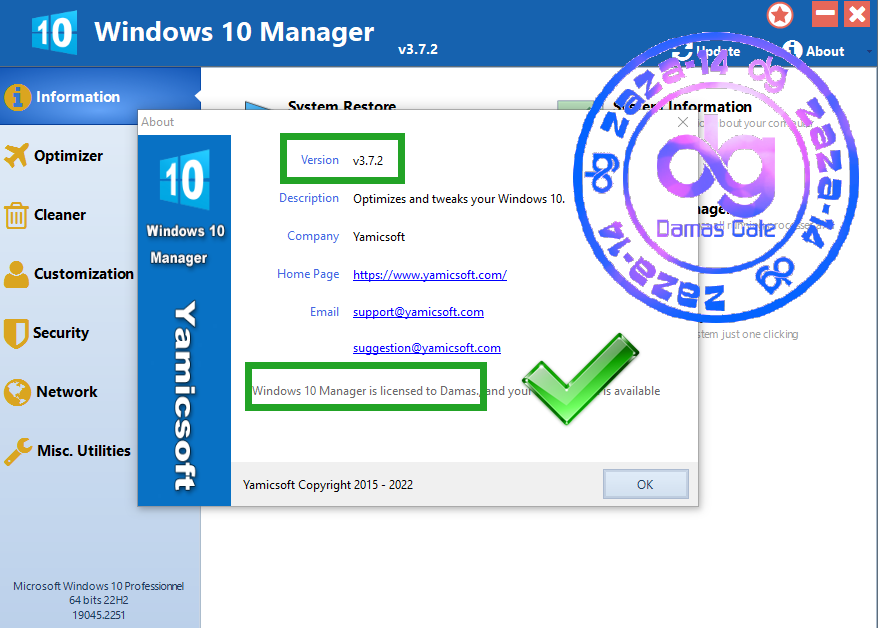Viewport: 878px width, 628px height.
Task: Click 'Microsoft Windows 10 Professionnel' OS info text
Action: coord(99,586)
